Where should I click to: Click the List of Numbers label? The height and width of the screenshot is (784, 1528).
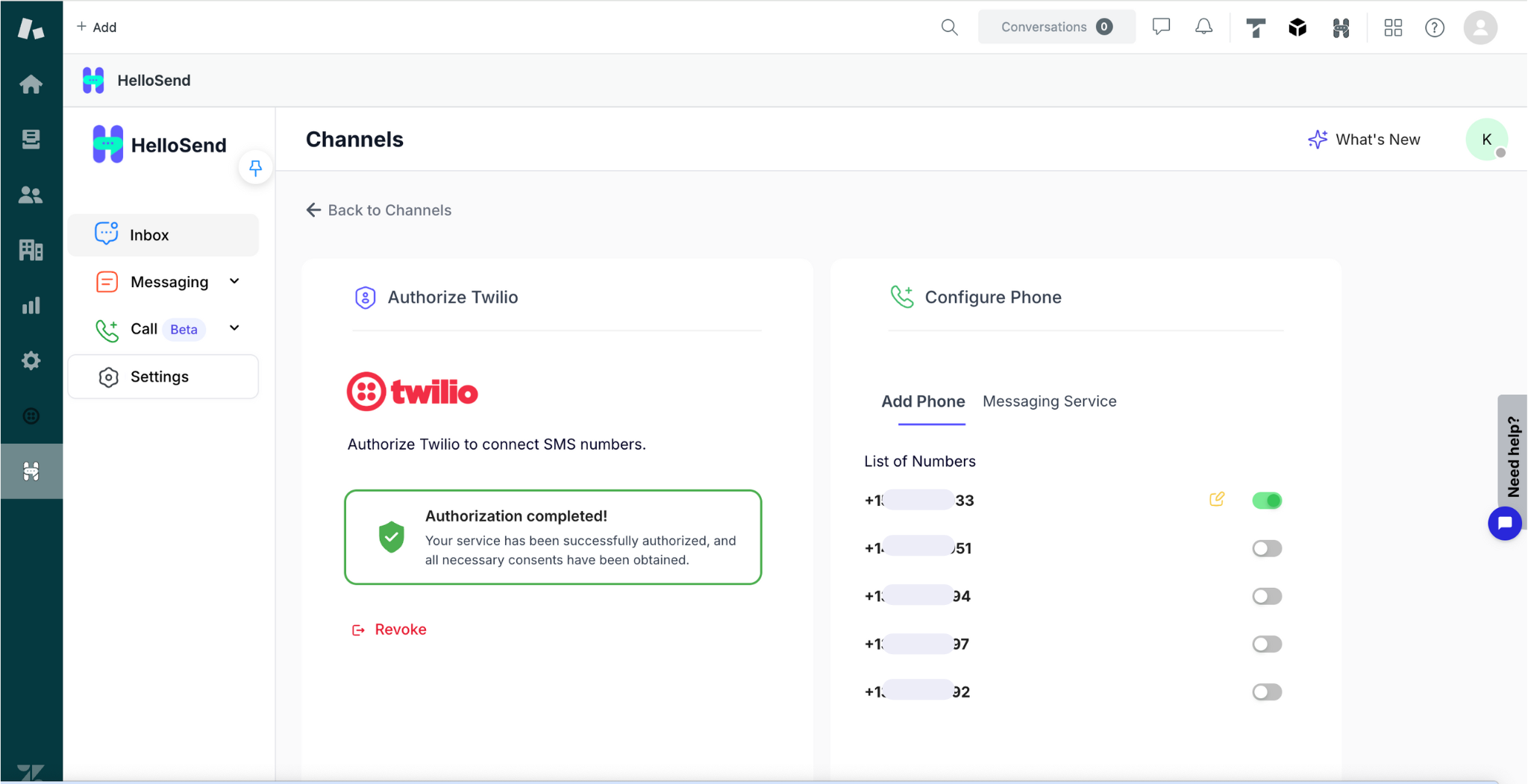[x=919, y=462]
